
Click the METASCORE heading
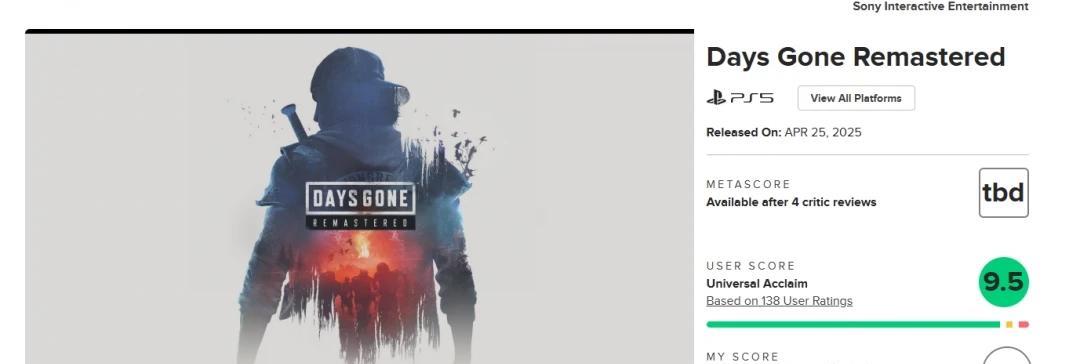[x=748, y=185]
